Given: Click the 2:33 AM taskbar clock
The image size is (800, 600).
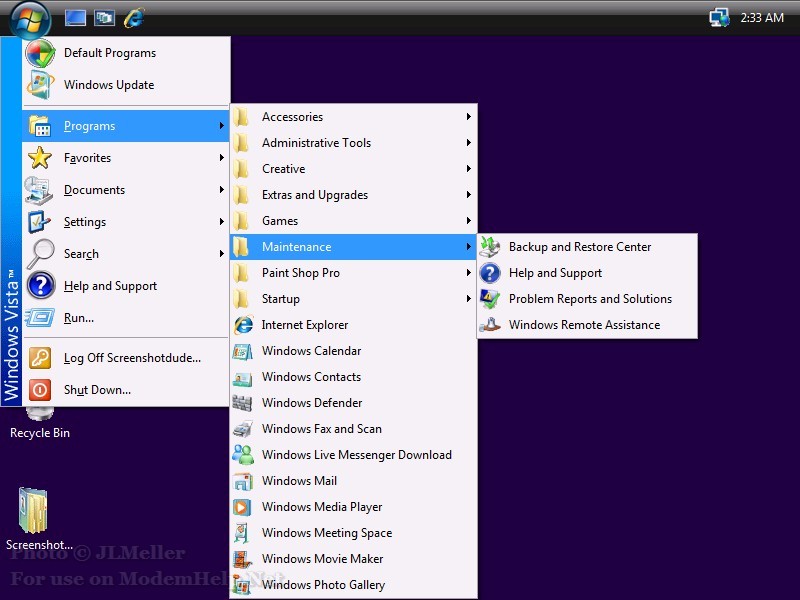Looking at the screenshot, I should click(761, 18).
